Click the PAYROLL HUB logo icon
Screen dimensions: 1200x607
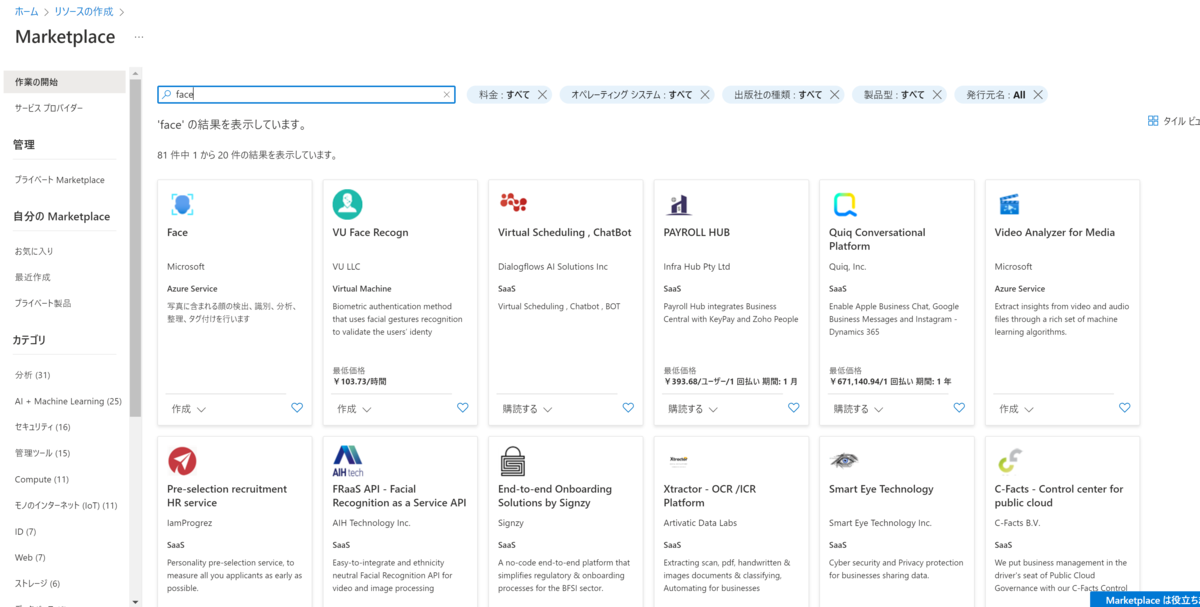click(x=679, y=205)
